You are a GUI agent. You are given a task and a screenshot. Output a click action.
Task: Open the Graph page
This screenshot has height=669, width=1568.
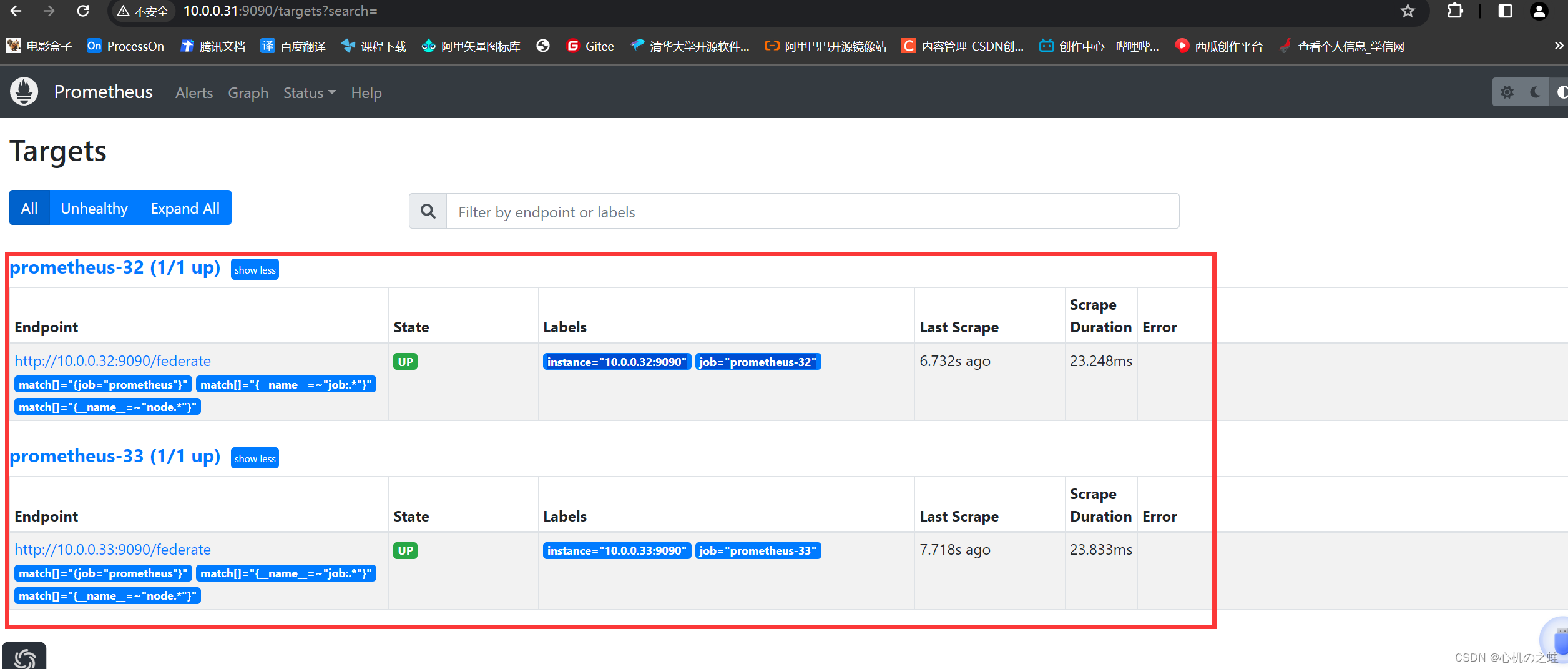pyautogui.click(x=248, y=93)
